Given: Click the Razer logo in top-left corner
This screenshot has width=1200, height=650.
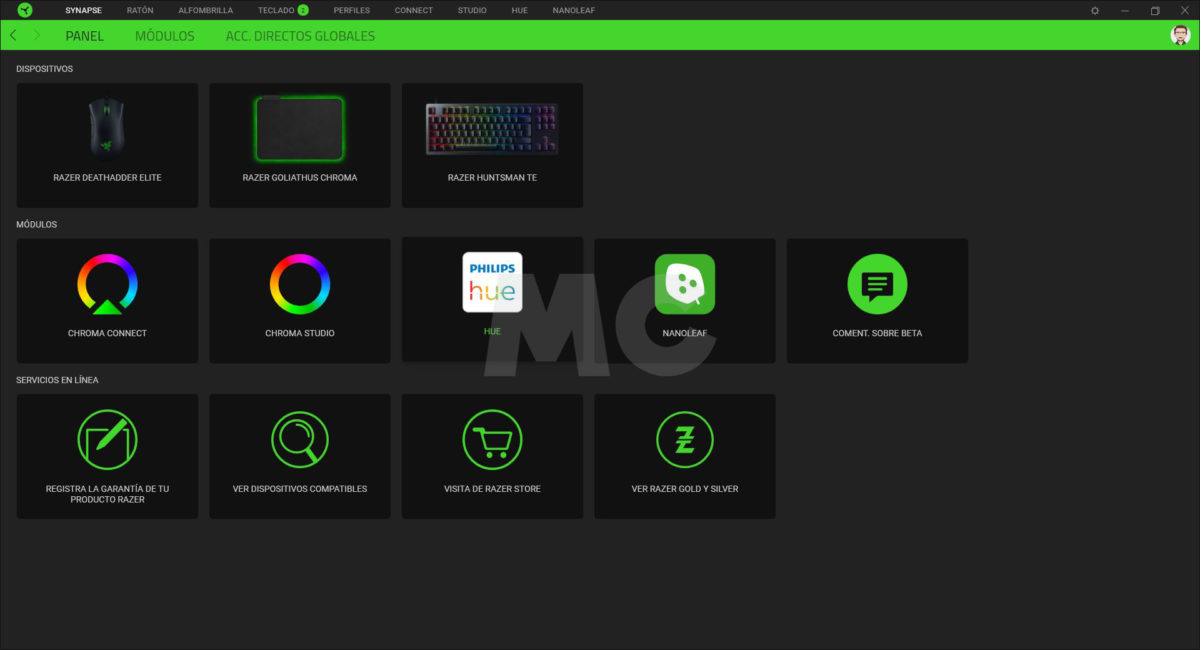Looking at the screenshot, I should click(25, 10).
